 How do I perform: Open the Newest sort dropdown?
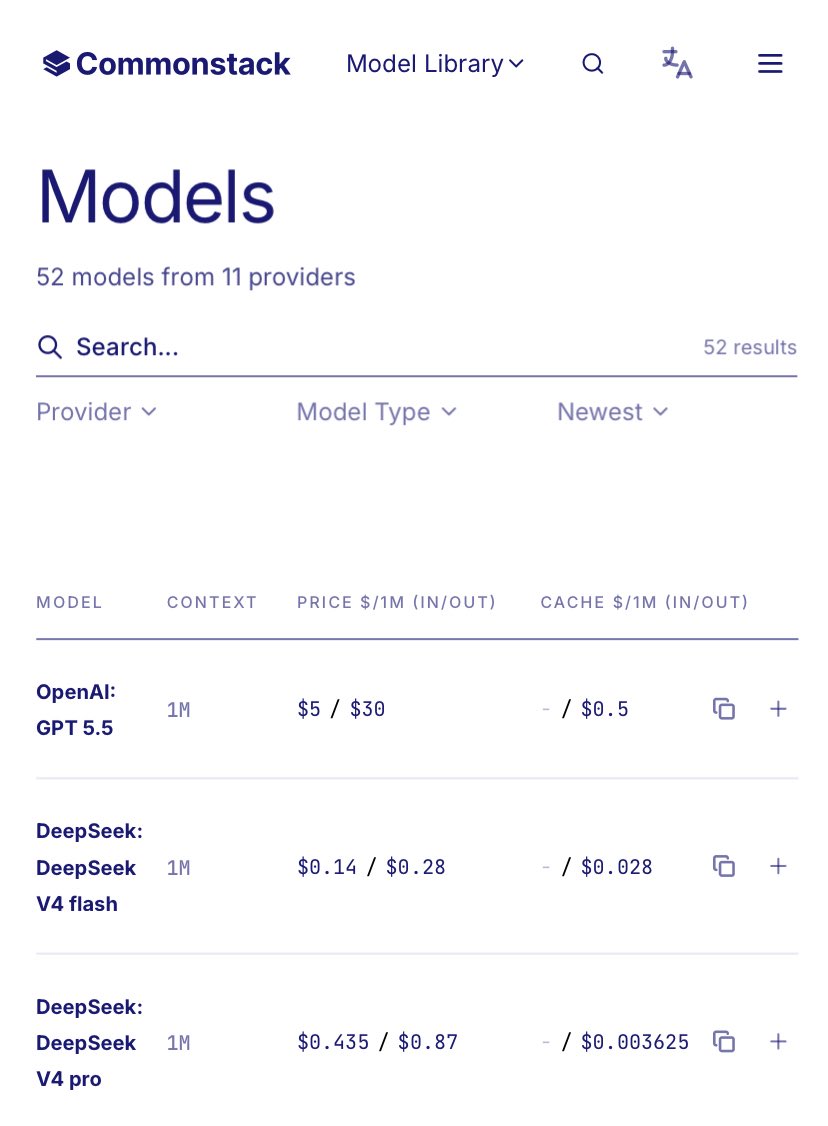(x=613, y=411)
